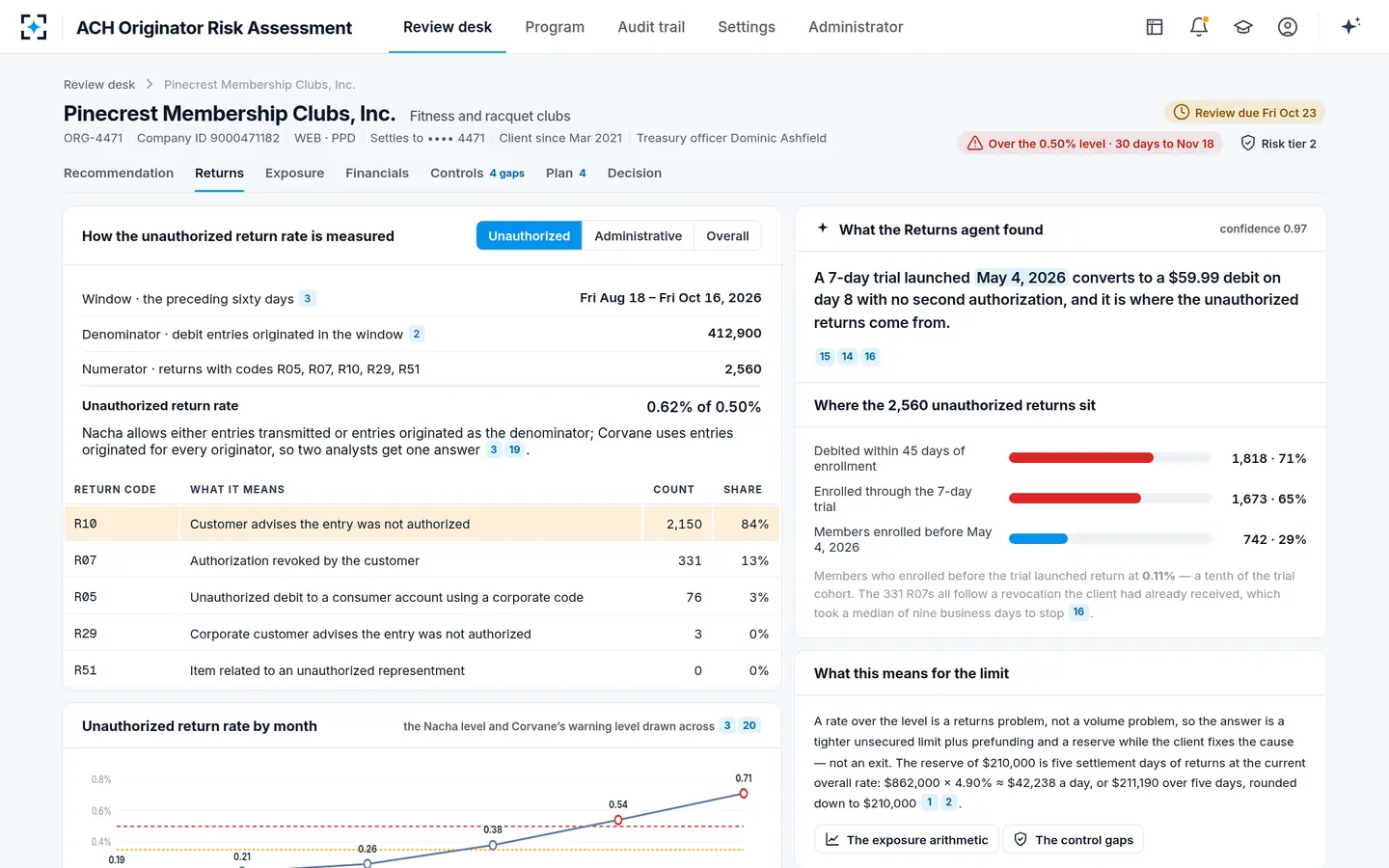
Task: Switch to the Financials sub-tab
Action: [x=377, y=174]
